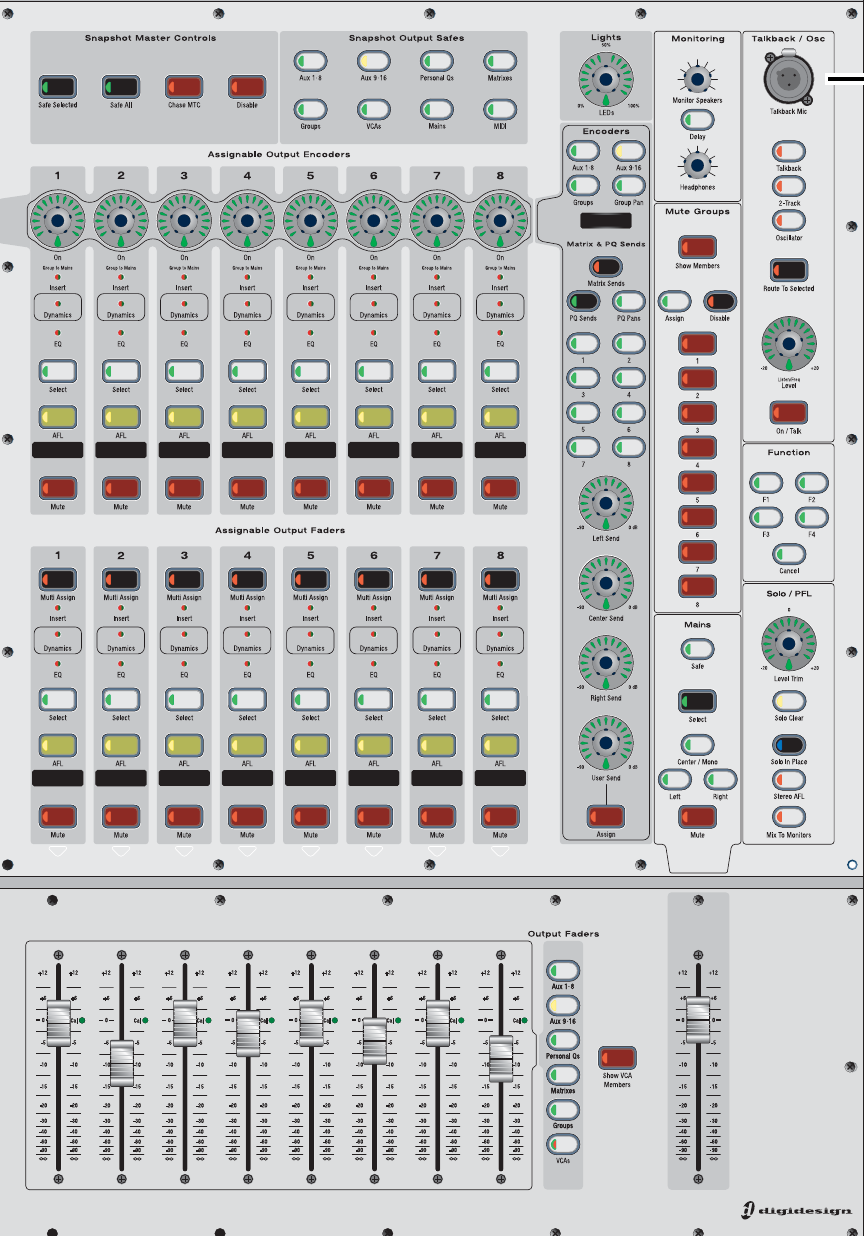The image size is (864, 1236).
Task: Select Aux 9-16 in Encoders section
Action: (628, 150)
